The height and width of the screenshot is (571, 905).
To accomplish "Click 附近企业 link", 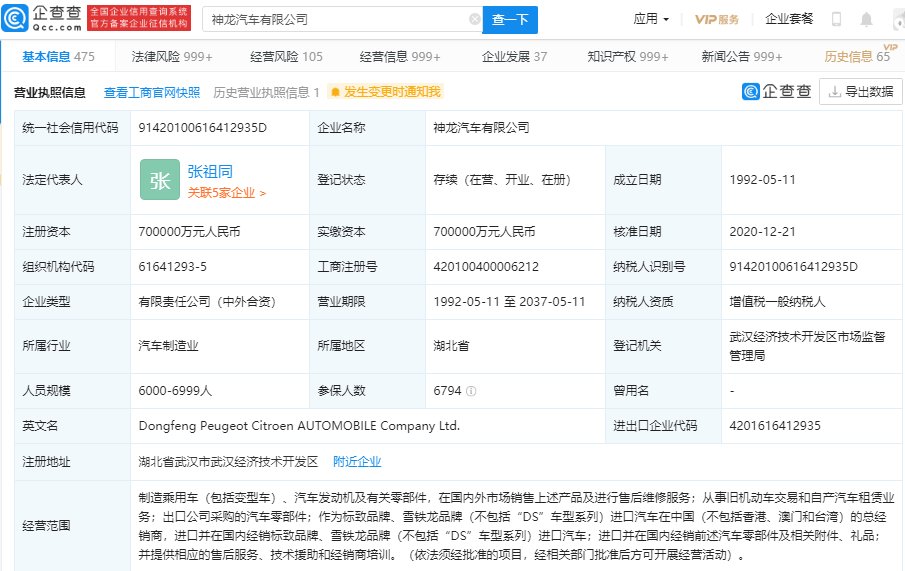I will [x=357, y=461].
